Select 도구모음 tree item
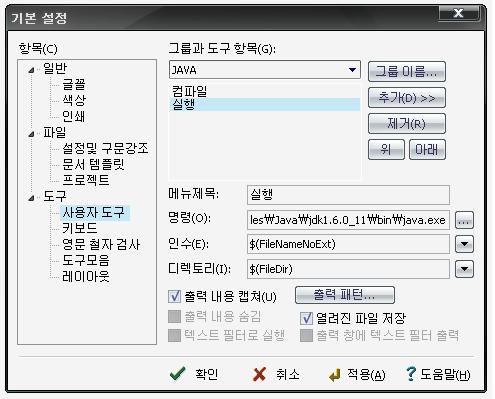Screen dimensions: 495x399 (x=86, y=260)
